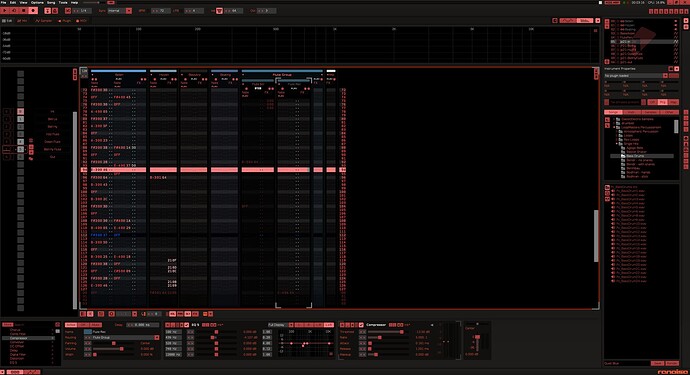
Task: Toggle the pattern follow icon beside metronome
Action: 48,11
